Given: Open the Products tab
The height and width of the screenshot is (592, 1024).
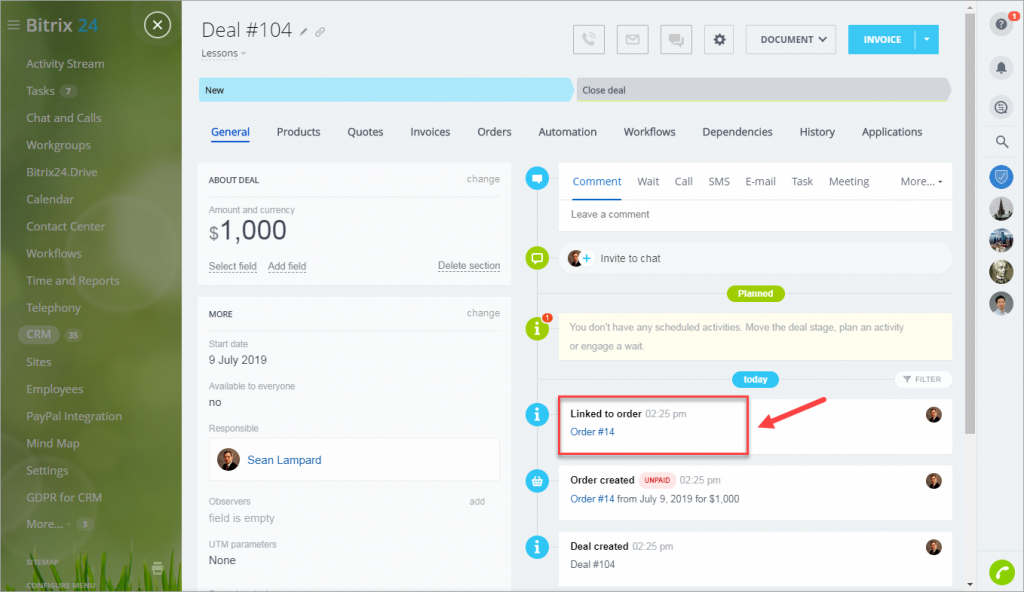Looking at the screenshot, I should click(x=298, y=132).
